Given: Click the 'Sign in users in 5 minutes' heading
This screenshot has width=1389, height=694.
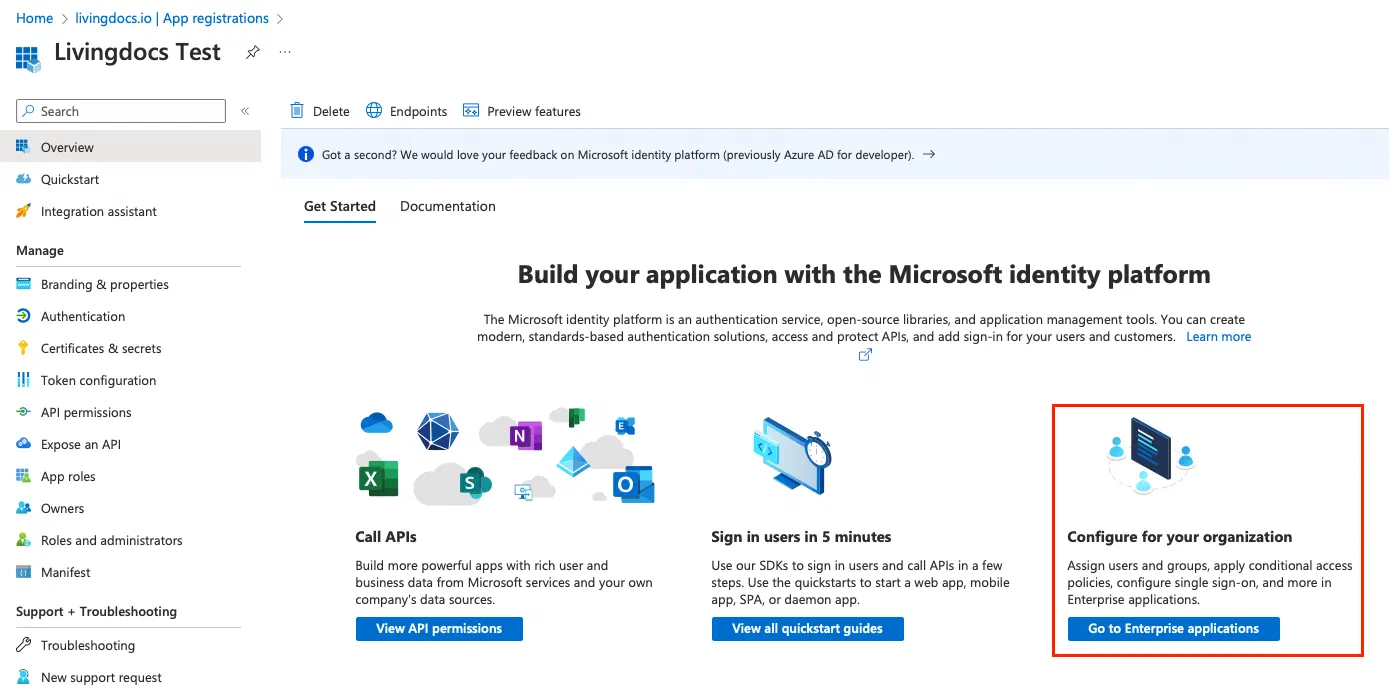Looking at the screenshot, I should coord(801,537).
